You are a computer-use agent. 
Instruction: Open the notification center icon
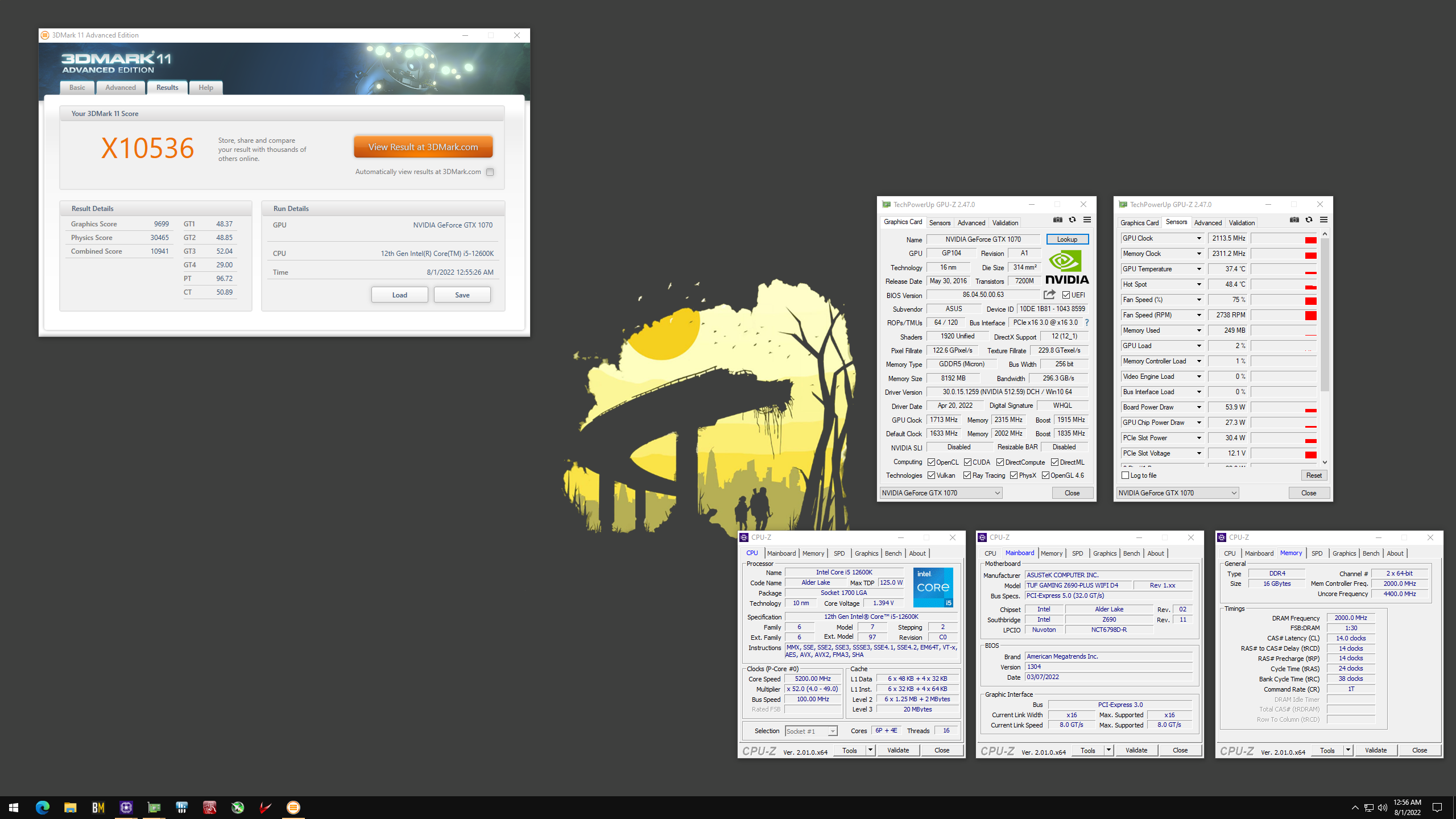coord(1437,808)
